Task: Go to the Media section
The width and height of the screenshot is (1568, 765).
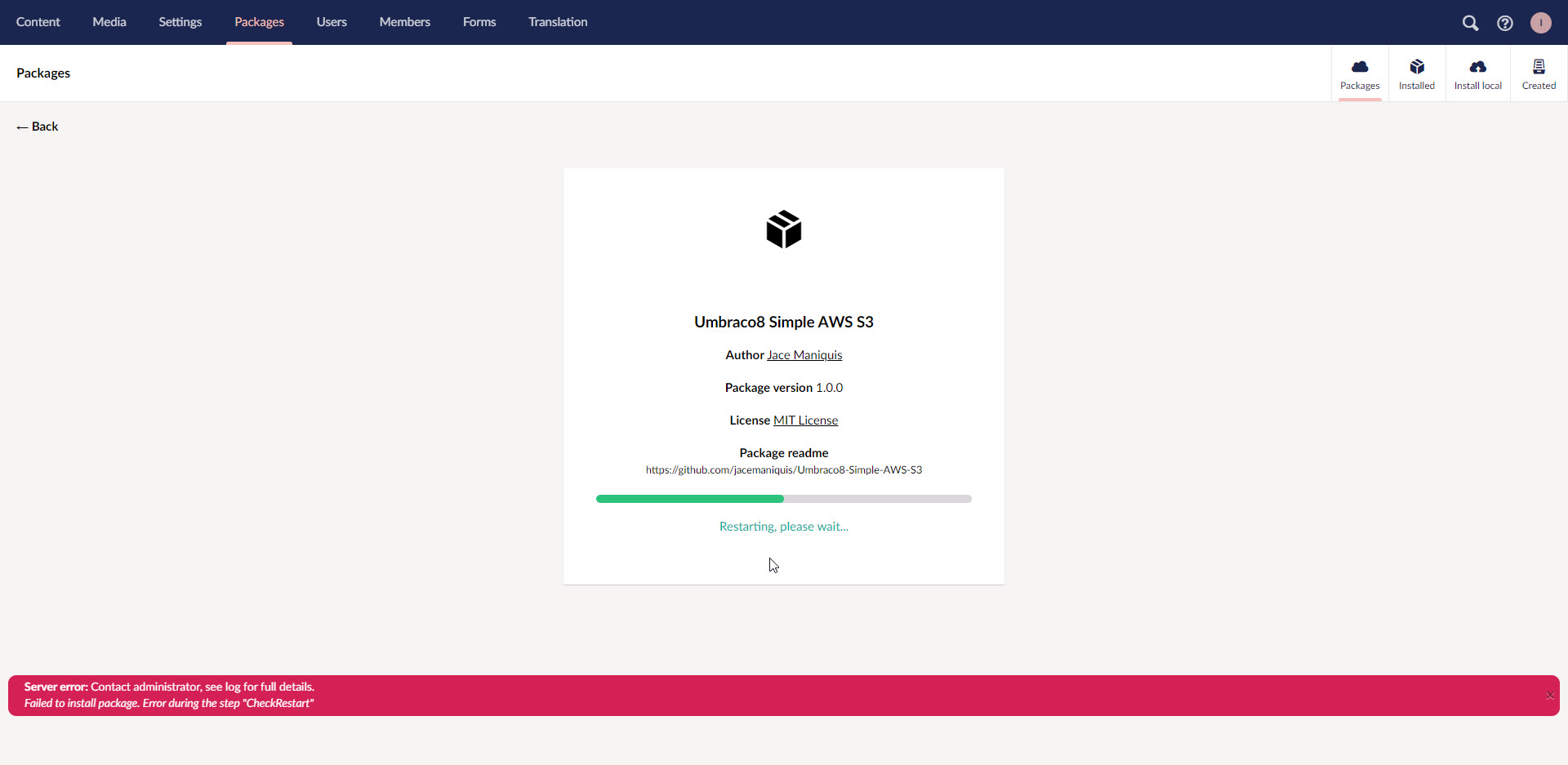Action: pyautogui.click(x=109, y=22)
